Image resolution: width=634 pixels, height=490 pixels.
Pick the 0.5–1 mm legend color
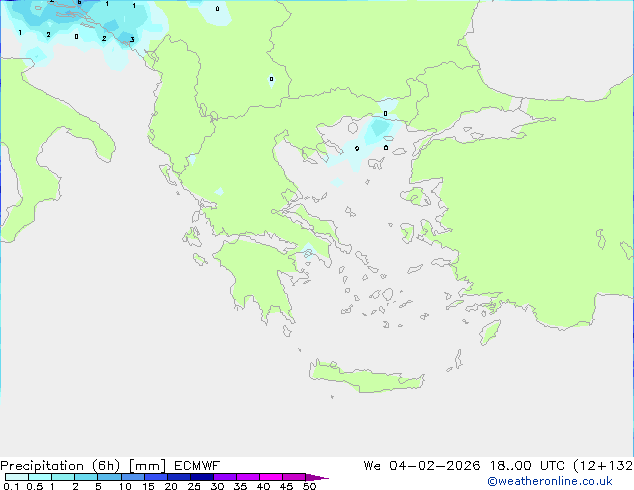(40, 477)
